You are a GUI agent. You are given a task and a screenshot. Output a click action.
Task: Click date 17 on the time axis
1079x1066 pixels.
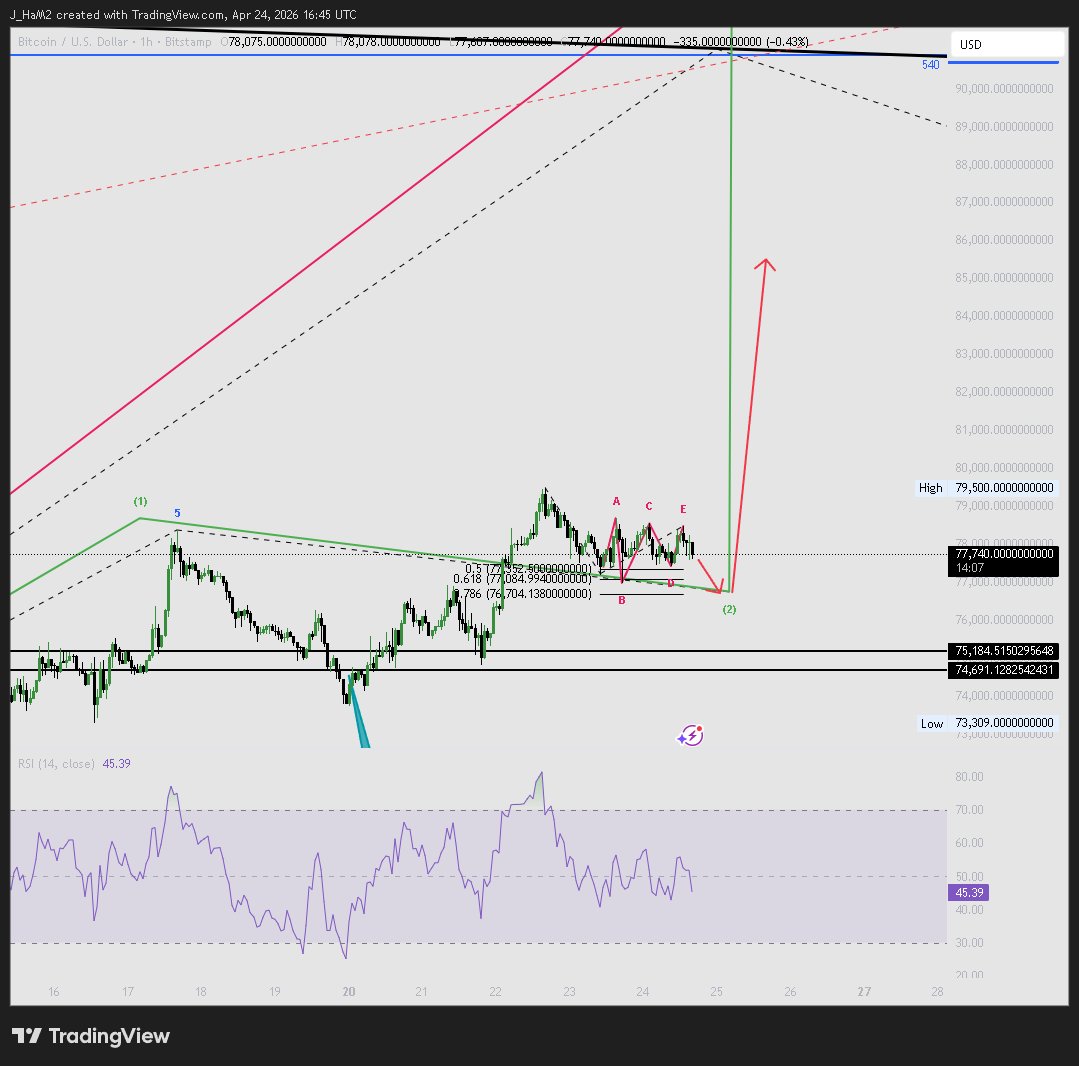click(x=127, y=992)
